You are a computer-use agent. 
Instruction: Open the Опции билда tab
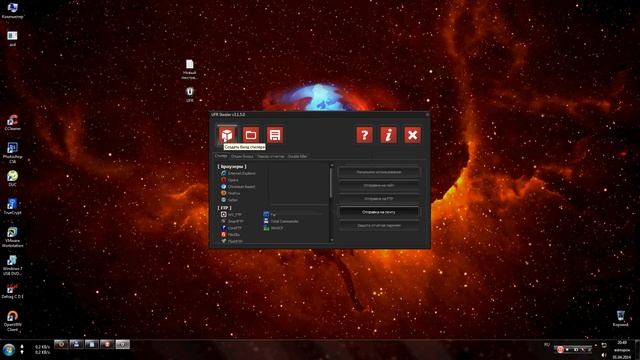point(242,156)
